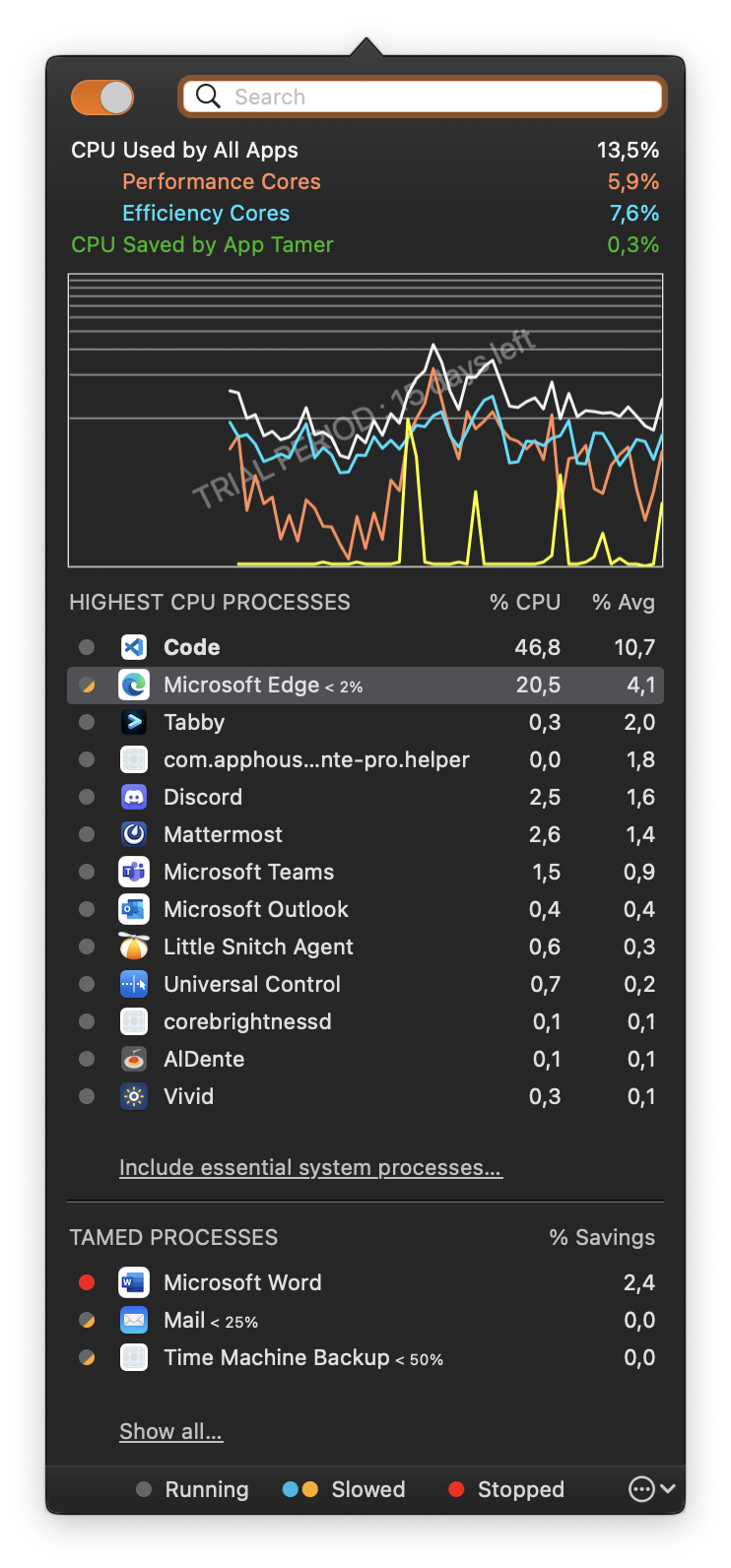
Task: Select the Microsoft Outlook process row
Action: coord(365,909)
